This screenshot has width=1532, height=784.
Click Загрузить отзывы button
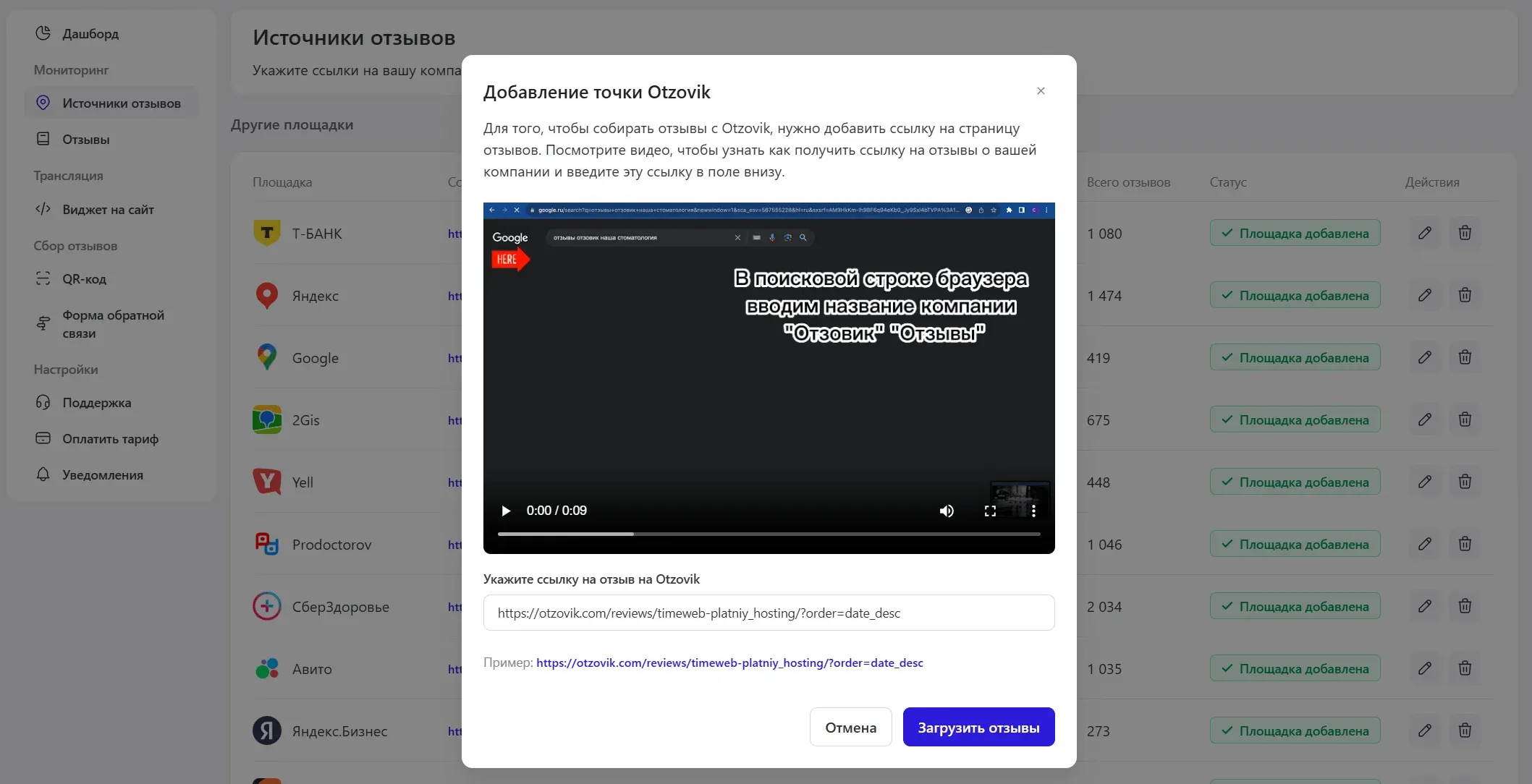pos(978,727)
